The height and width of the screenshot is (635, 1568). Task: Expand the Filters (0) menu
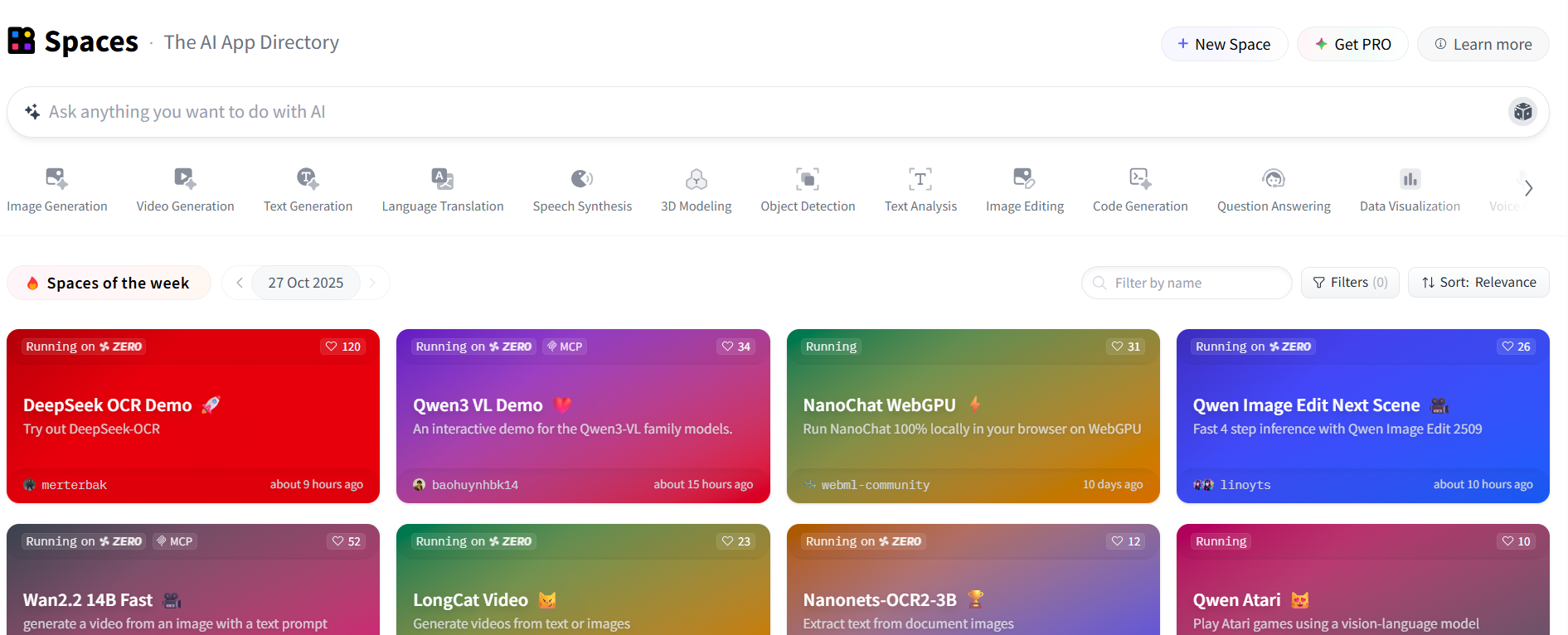point(1350,283)
